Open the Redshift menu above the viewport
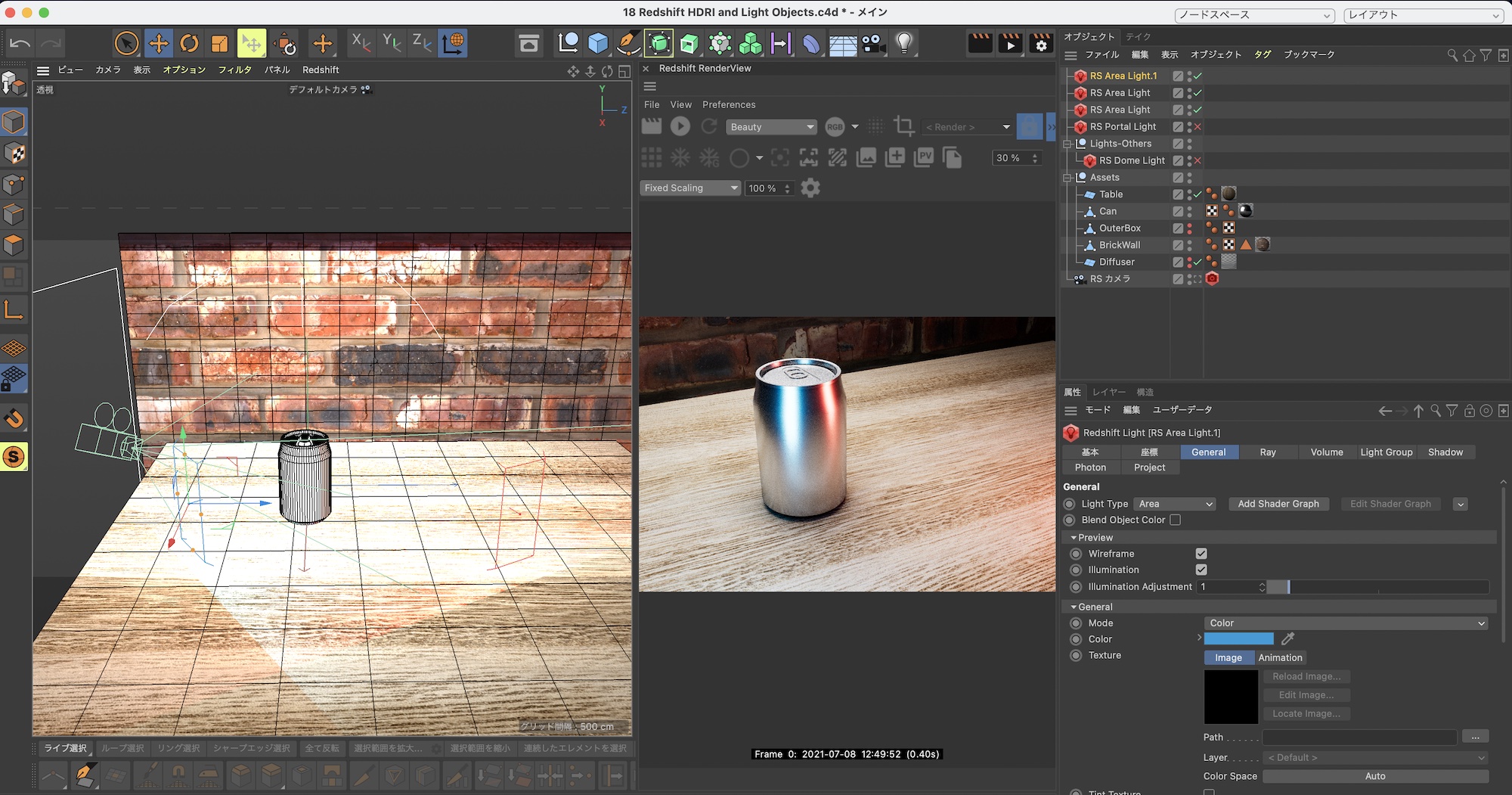This screenshot has height=795, width=1512. tap(321, 70)
